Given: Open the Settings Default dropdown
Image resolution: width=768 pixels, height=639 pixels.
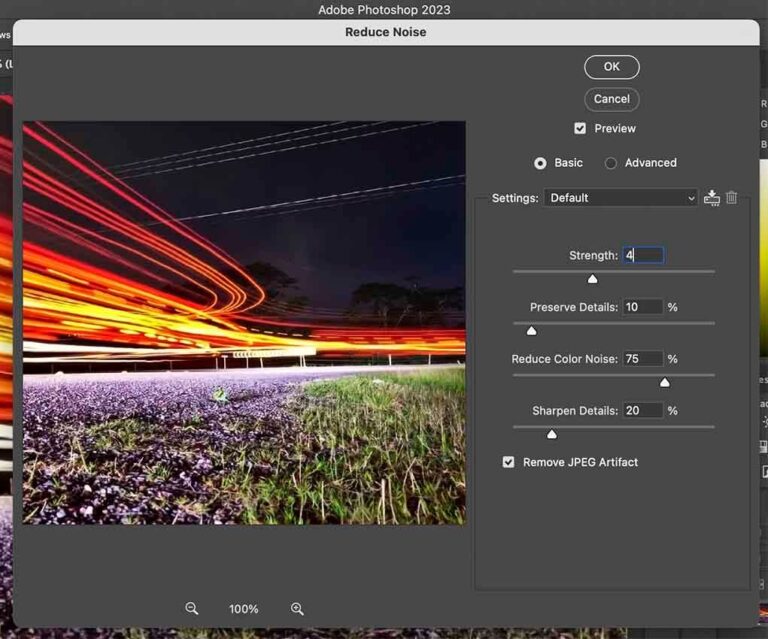Looking at the screenshot, I should 620,198.
